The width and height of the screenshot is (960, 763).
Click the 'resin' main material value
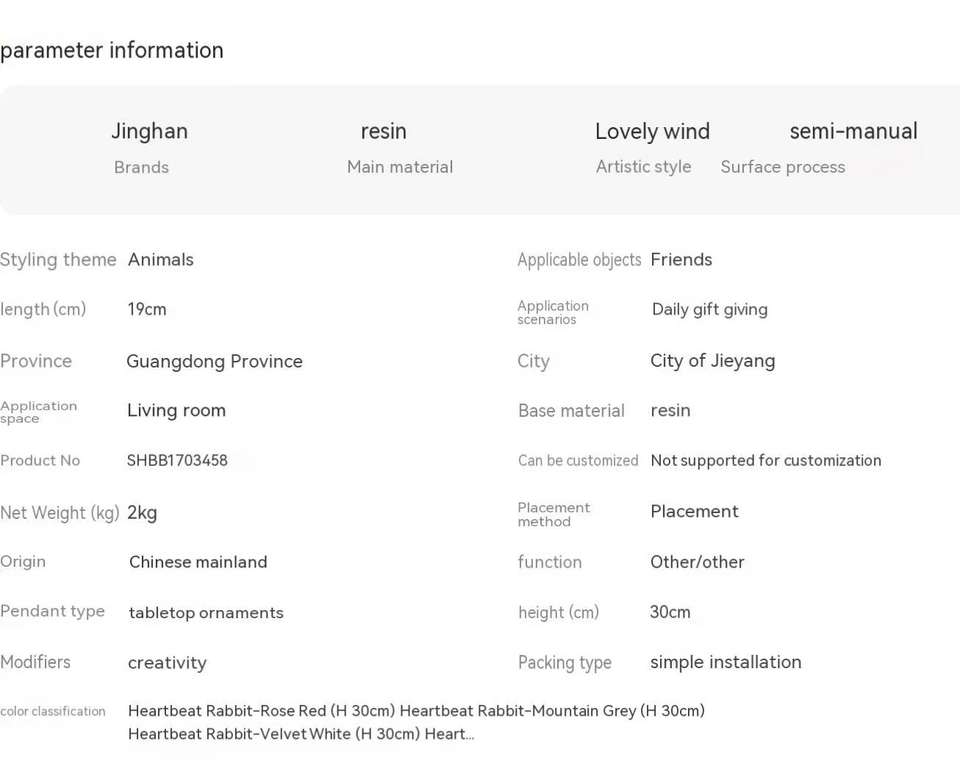pyautogui.click(x=383, y=131)
